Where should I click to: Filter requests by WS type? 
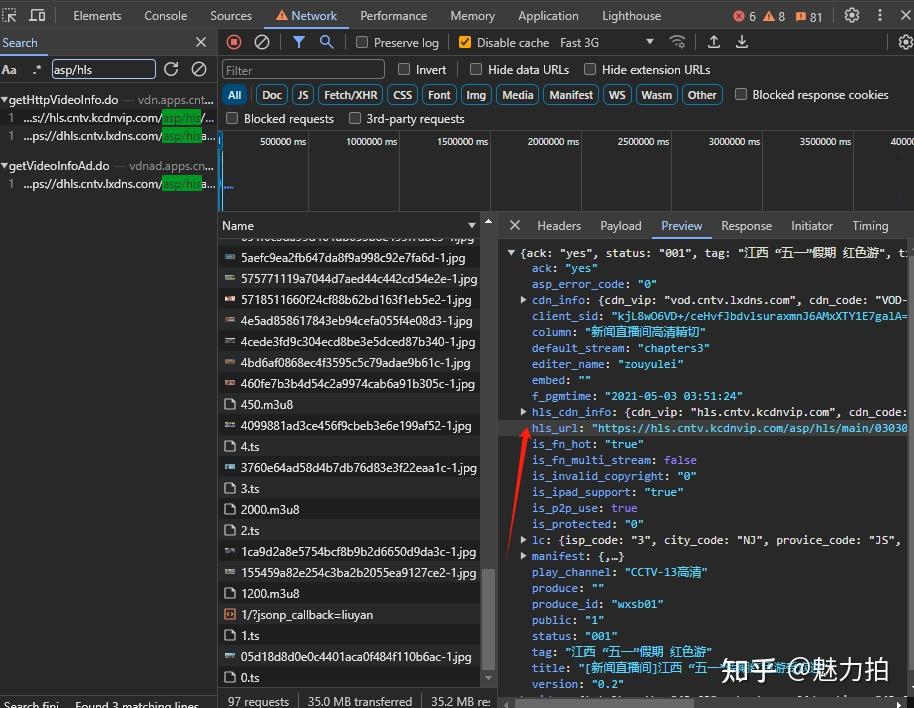click(617, 95)
